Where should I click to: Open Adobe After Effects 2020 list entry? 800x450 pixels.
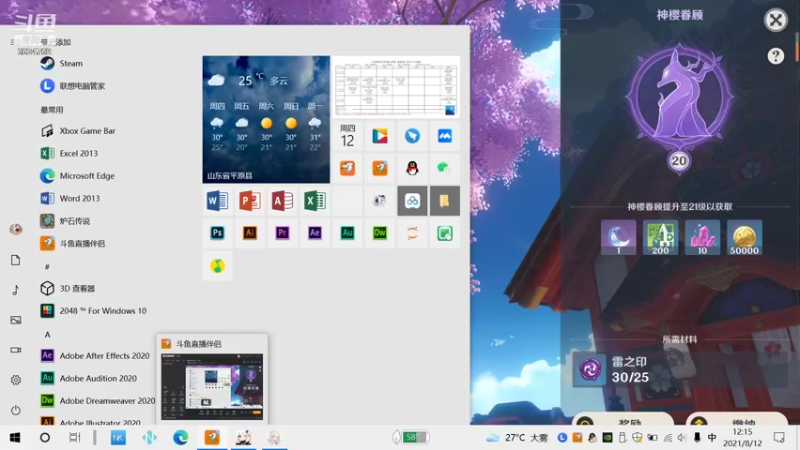[x=95, y=356]
